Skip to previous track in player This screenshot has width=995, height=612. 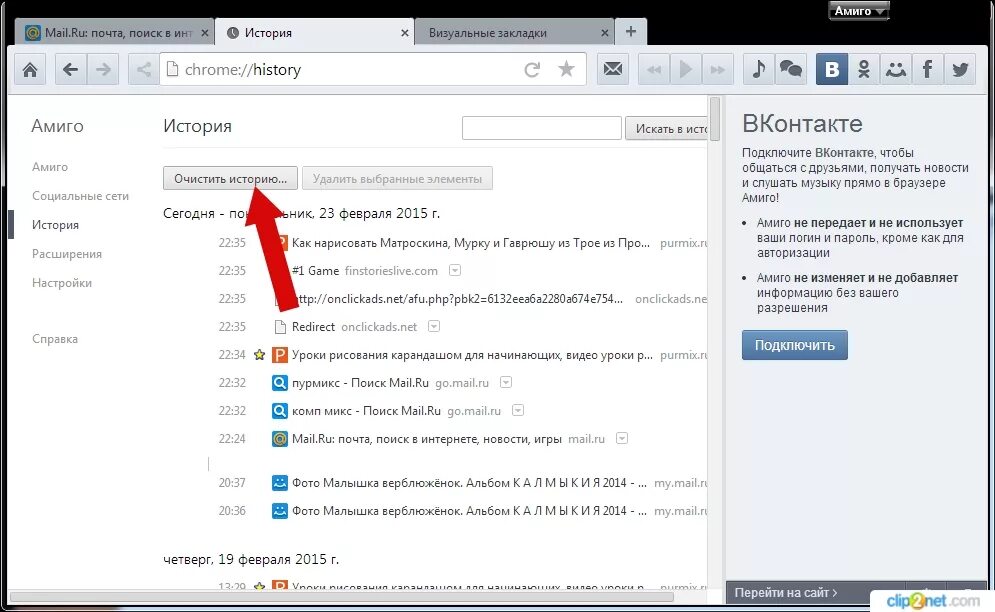click(x=654, y=69)
